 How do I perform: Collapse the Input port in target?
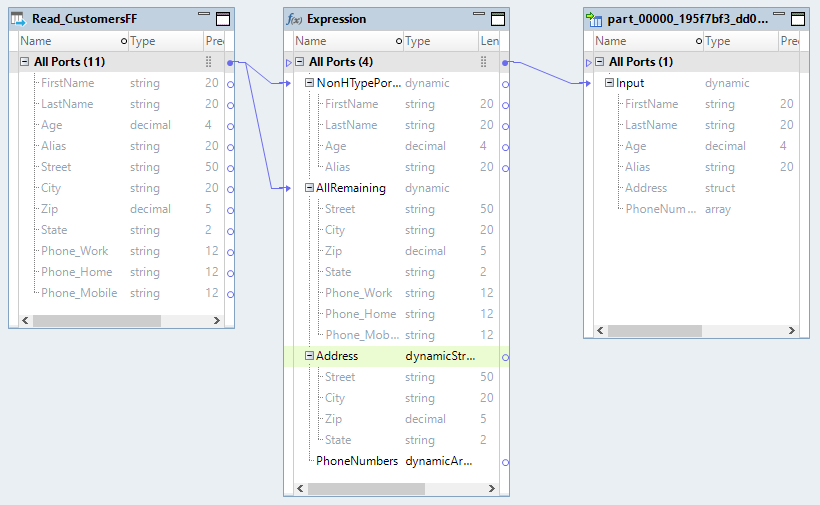609,83
